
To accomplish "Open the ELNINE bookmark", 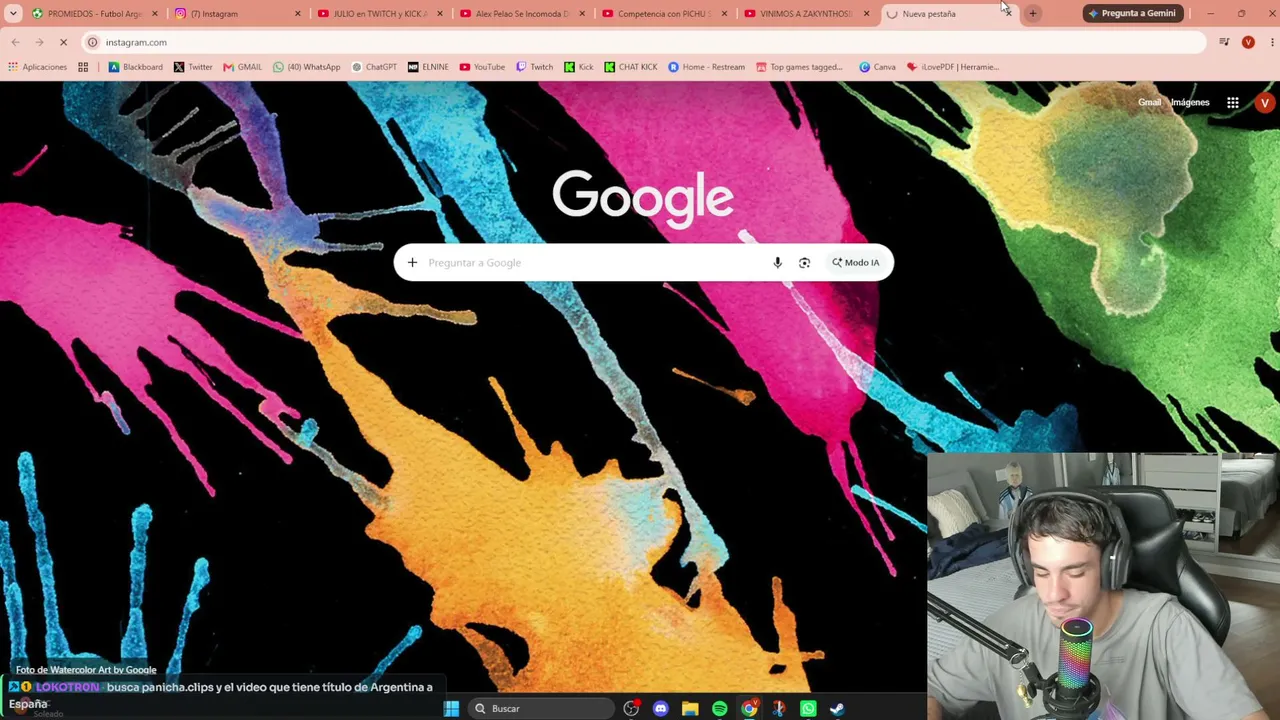I will 428,67.
